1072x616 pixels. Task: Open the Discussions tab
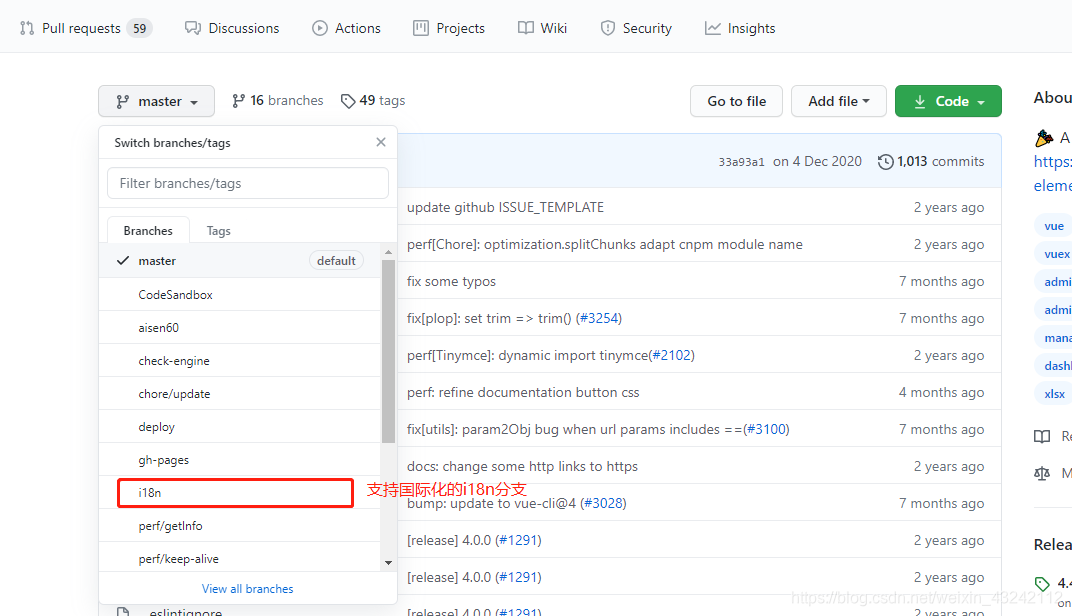232,28
